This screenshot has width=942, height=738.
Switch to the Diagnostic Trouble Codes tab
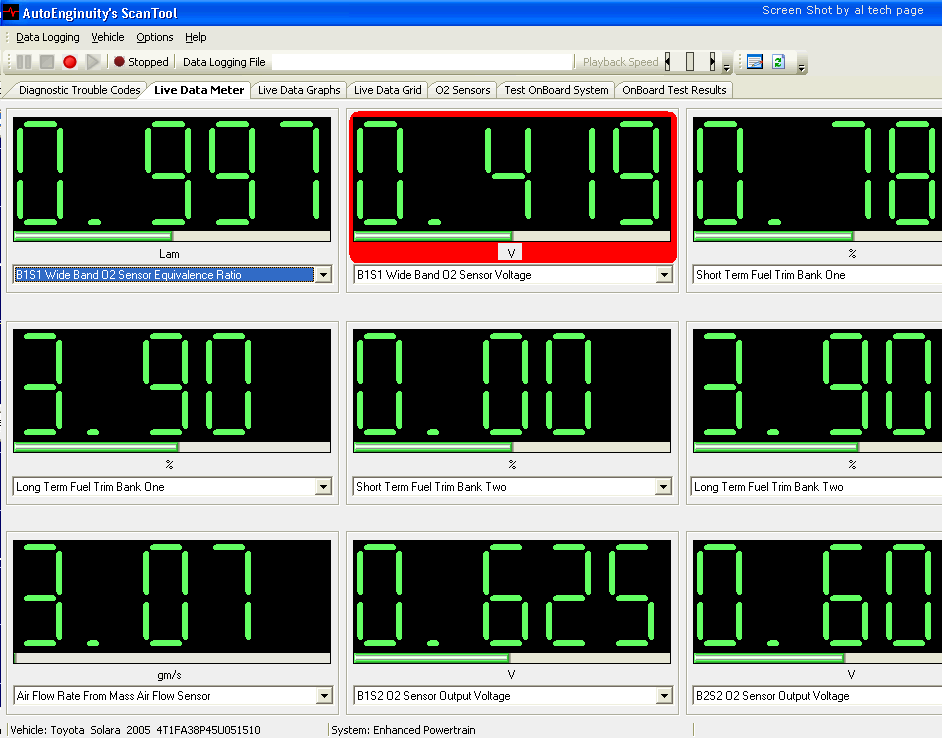pyautogui.click(x=79, y=90)
